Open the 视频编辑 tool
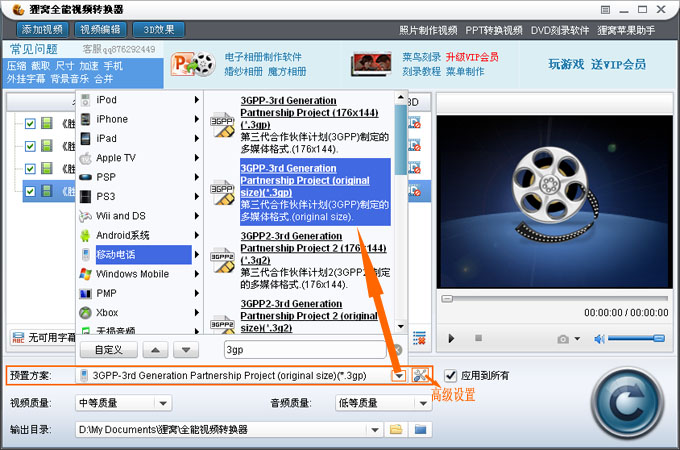The image size is (680, 450). [x=100, y=29]
